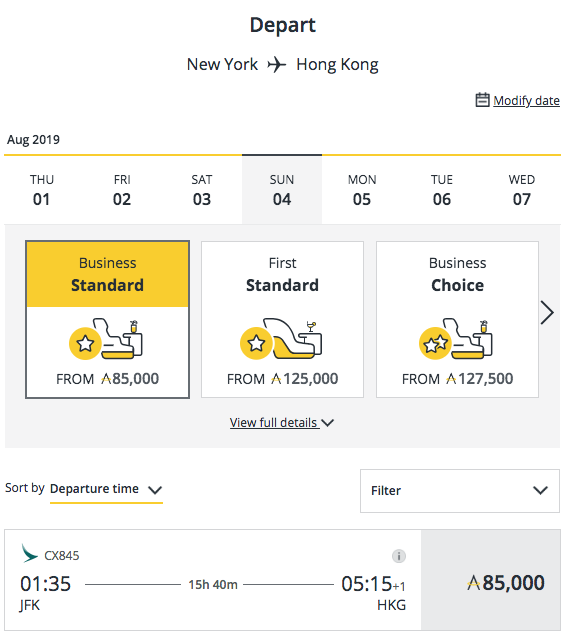The width and height of the screenshot is (566, 636).
Task: Click the Business Choice double-star seat icon
Action: tap(455, 339)
